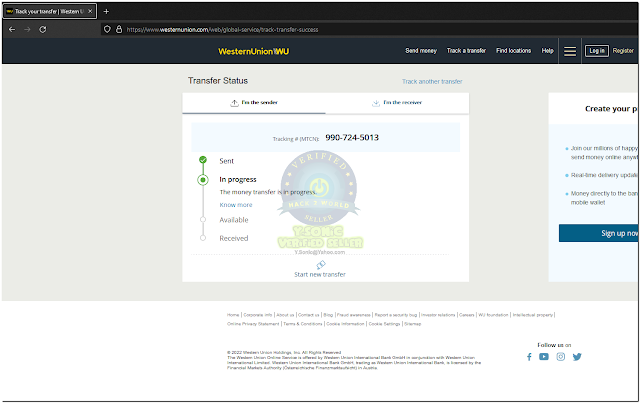Click 'Track another transfer' link

(x=432, y=82)
